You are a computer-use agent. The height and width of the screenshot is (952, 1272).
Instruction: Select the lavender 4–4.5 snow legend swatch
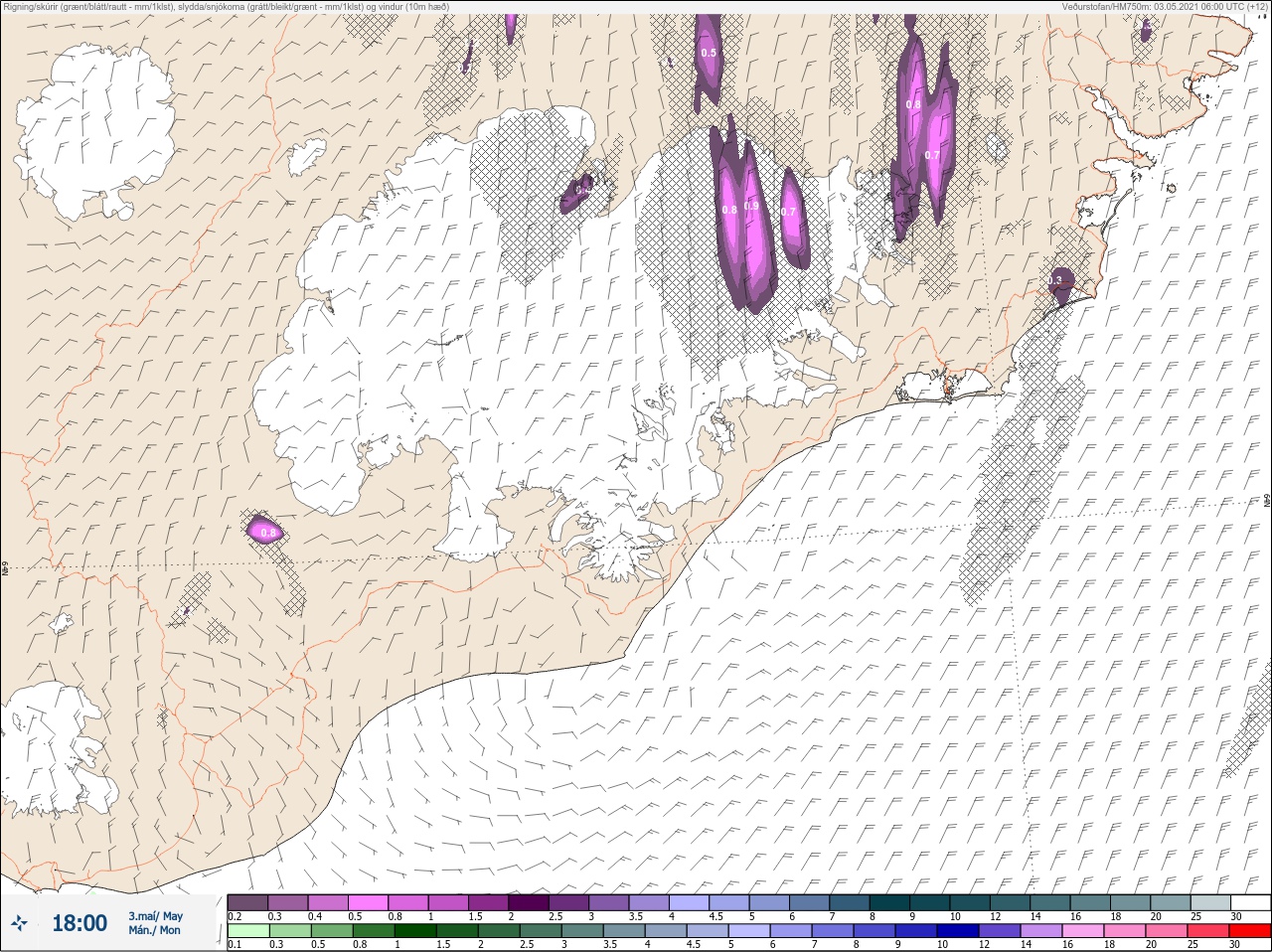[690, 902]
